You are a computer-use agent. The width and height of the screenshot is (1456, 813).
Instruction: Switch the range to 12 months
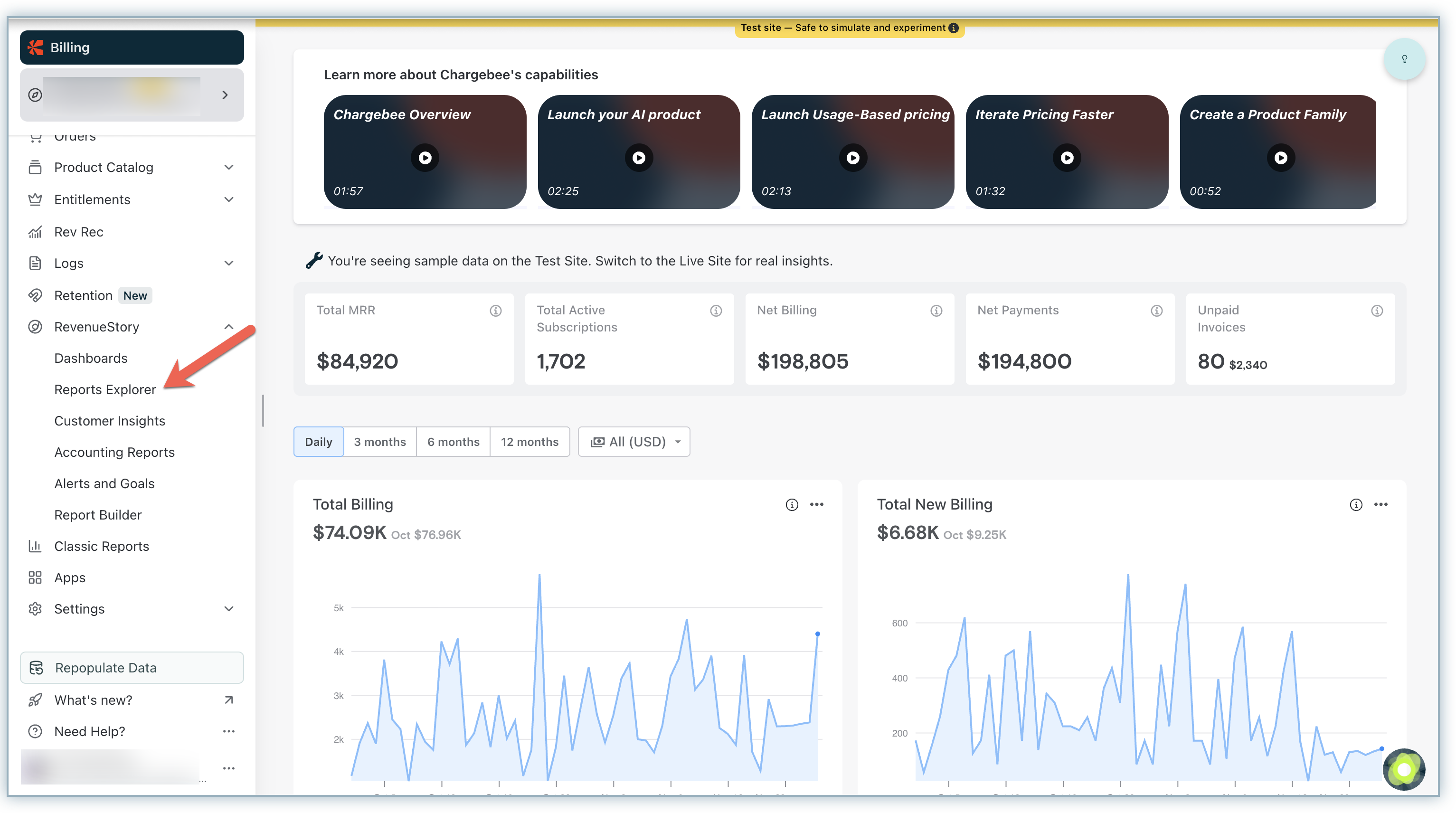[529, 442]
